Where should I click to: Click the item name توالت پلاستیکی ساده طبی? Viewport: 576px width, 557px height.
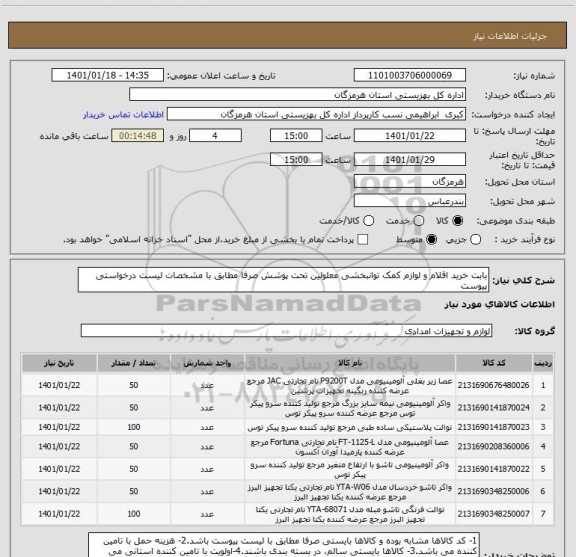tap(350, 427)
